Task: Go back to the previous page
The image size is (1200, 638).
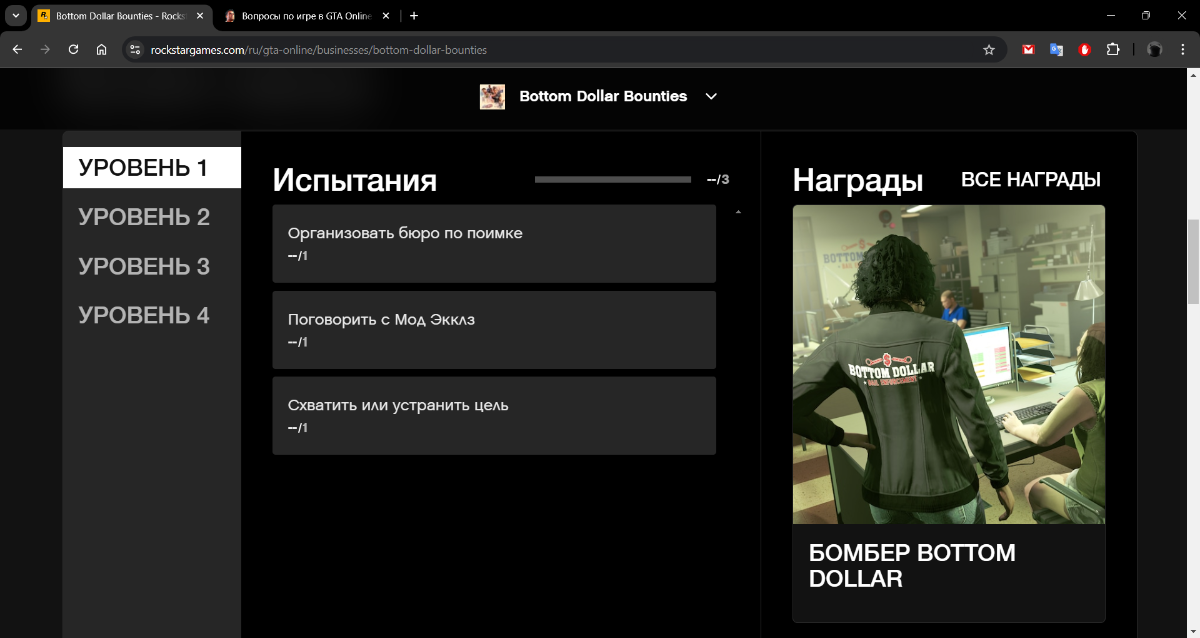Action: tap(17, 49)
